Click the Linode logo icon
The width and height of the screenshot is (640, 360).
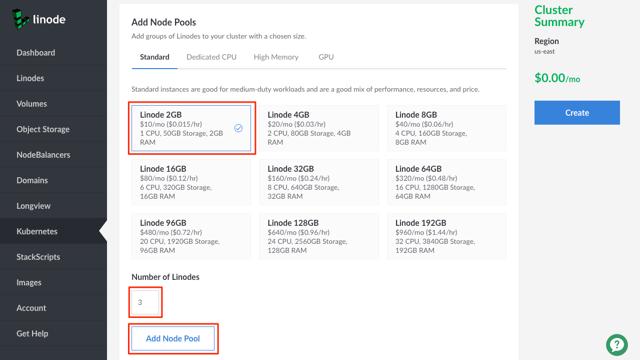coord(20,19)
